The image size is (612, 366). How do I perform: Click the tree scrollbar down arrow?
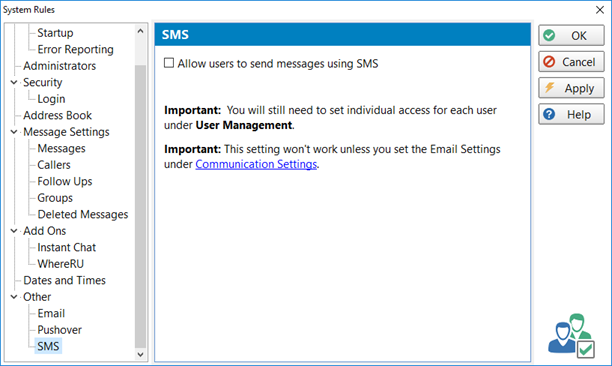click(141, 354)
